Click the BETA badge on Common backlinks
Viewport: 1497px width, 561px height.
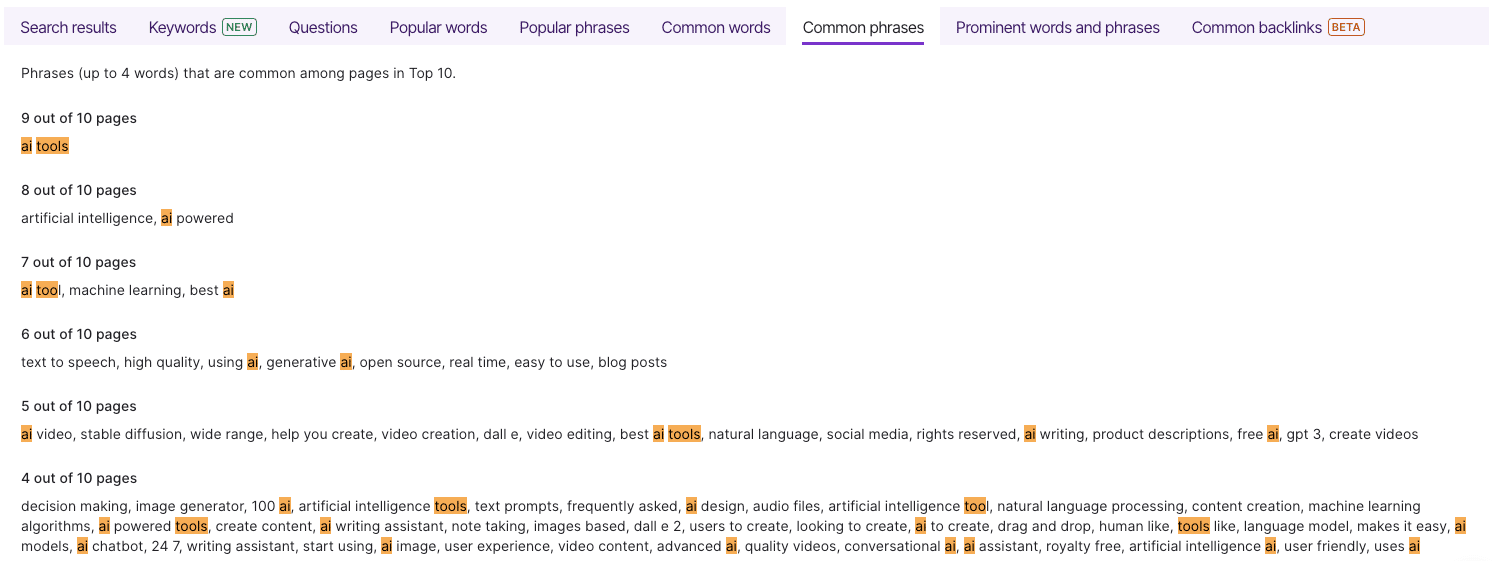click(x=1346, y=27)
